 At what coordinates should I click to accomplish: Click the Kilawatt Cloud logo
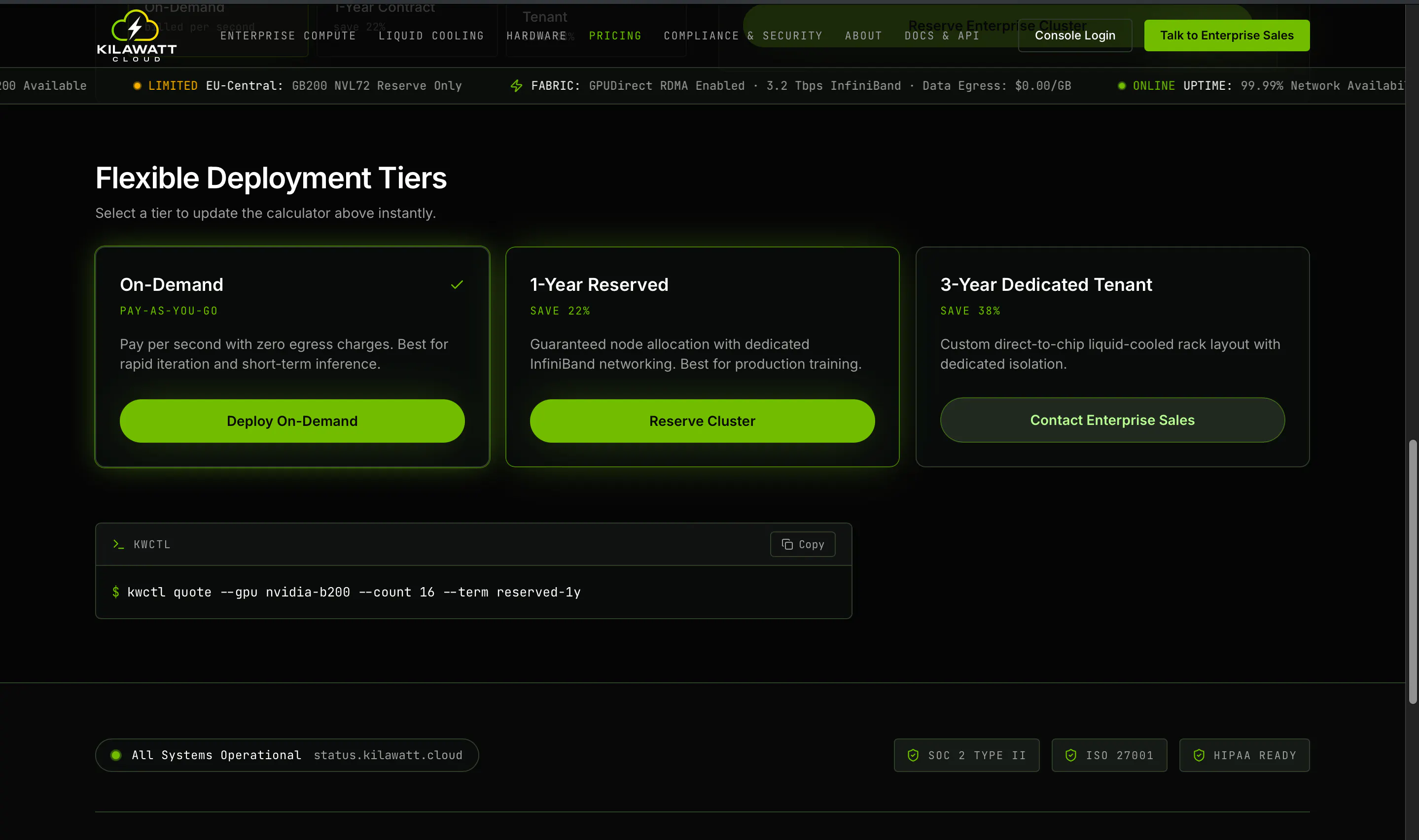(x=137, y=35)
